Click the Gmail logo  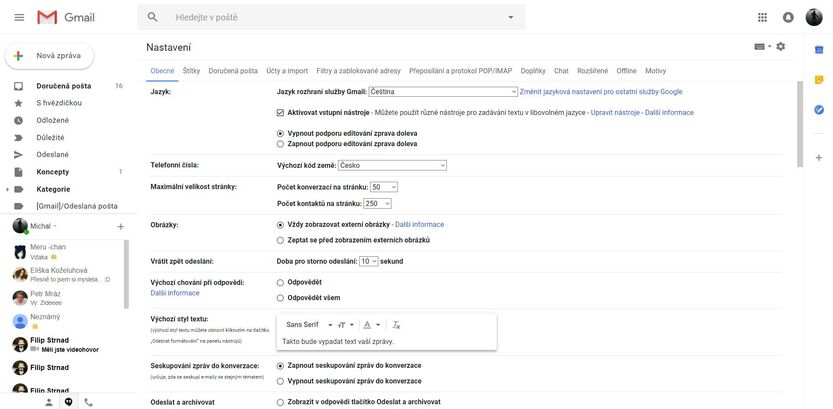pos(66,18)
